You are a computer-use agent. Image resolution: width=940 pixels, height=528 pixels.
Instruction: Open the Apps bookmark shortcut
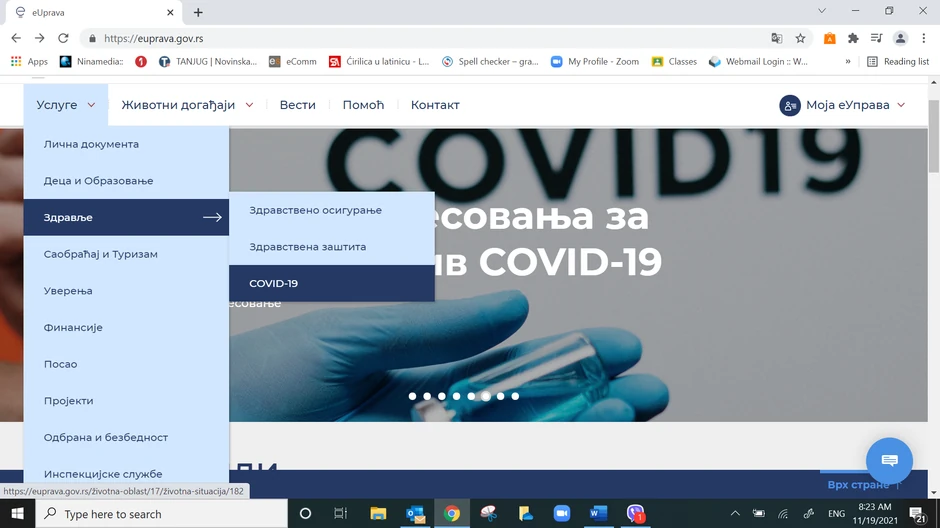click(x=29, y=62)
